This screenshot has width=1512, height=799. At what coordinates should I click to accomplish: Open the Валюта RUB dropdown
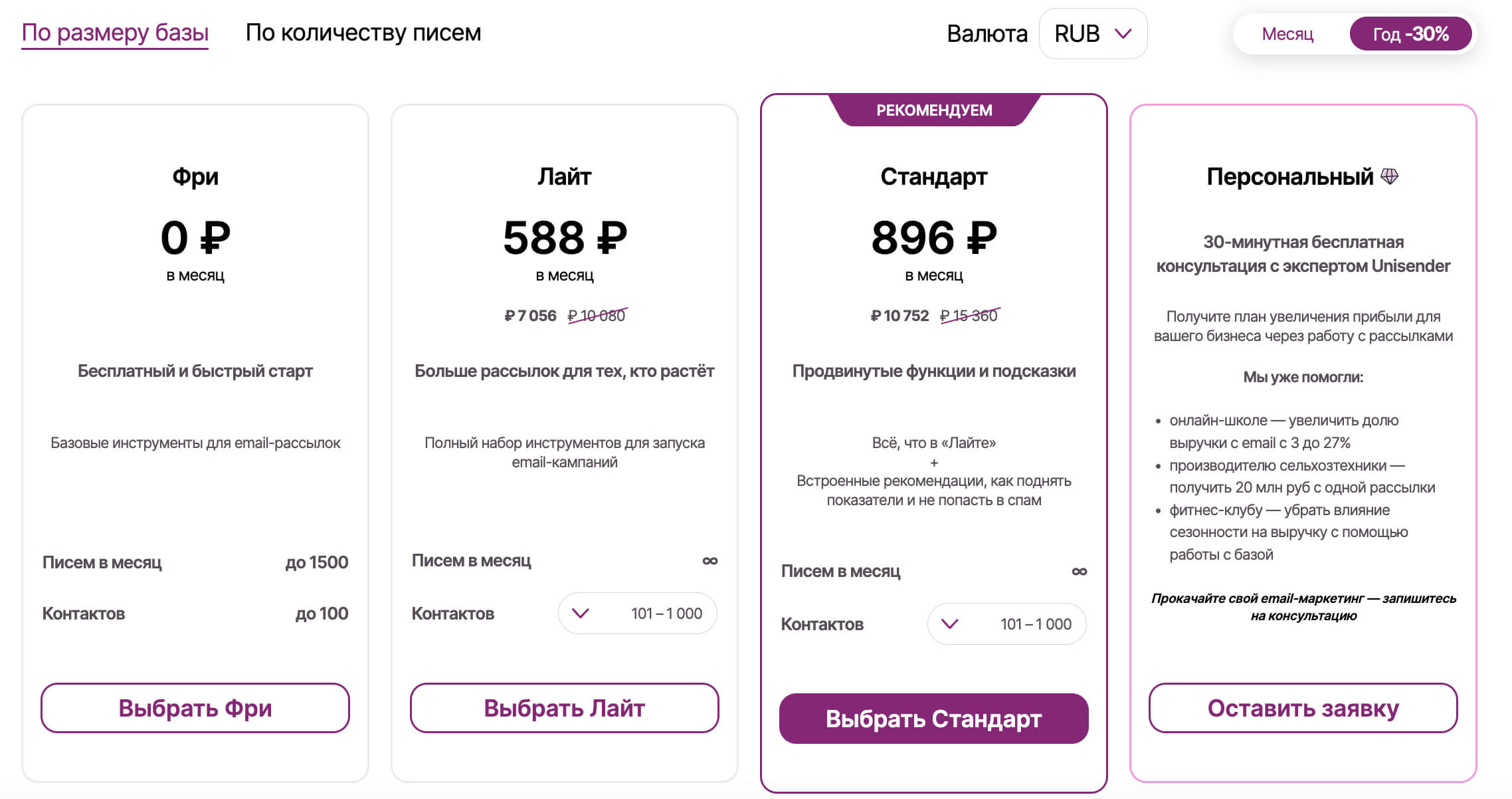tap(1093, 33)
